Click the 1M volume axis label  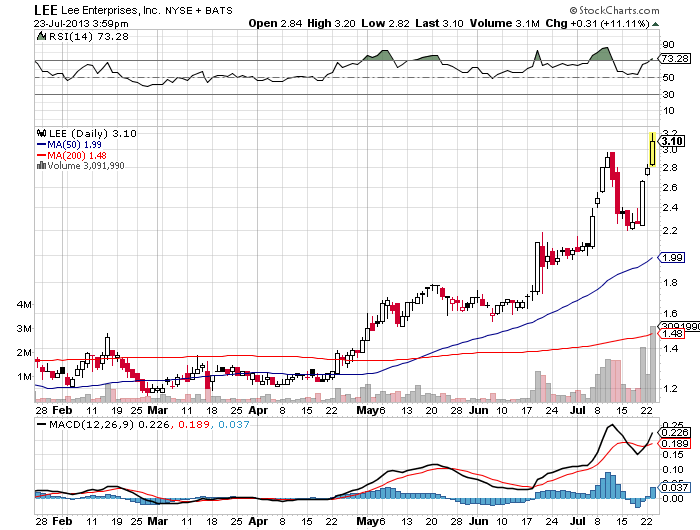coord(24,377)
